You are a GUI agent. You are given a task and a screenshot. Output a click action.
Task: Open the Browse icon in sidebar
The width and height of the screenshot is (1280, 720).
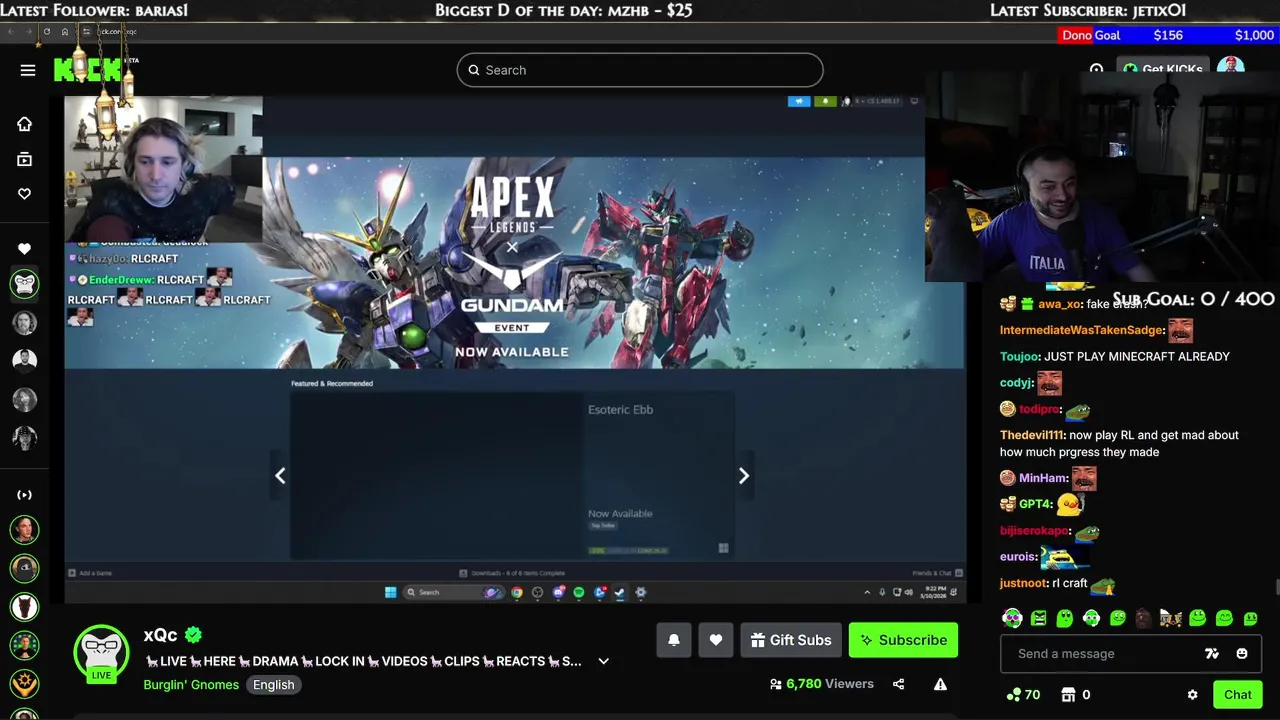(25, 159)
